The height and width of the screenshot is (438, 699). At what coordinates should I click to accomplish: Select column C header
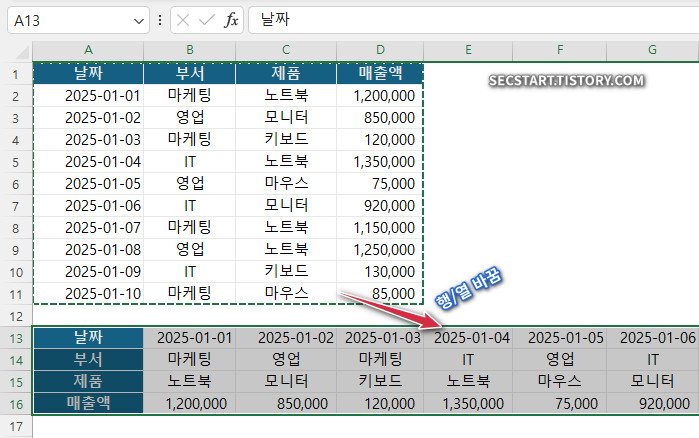click(x=286, y=50)
